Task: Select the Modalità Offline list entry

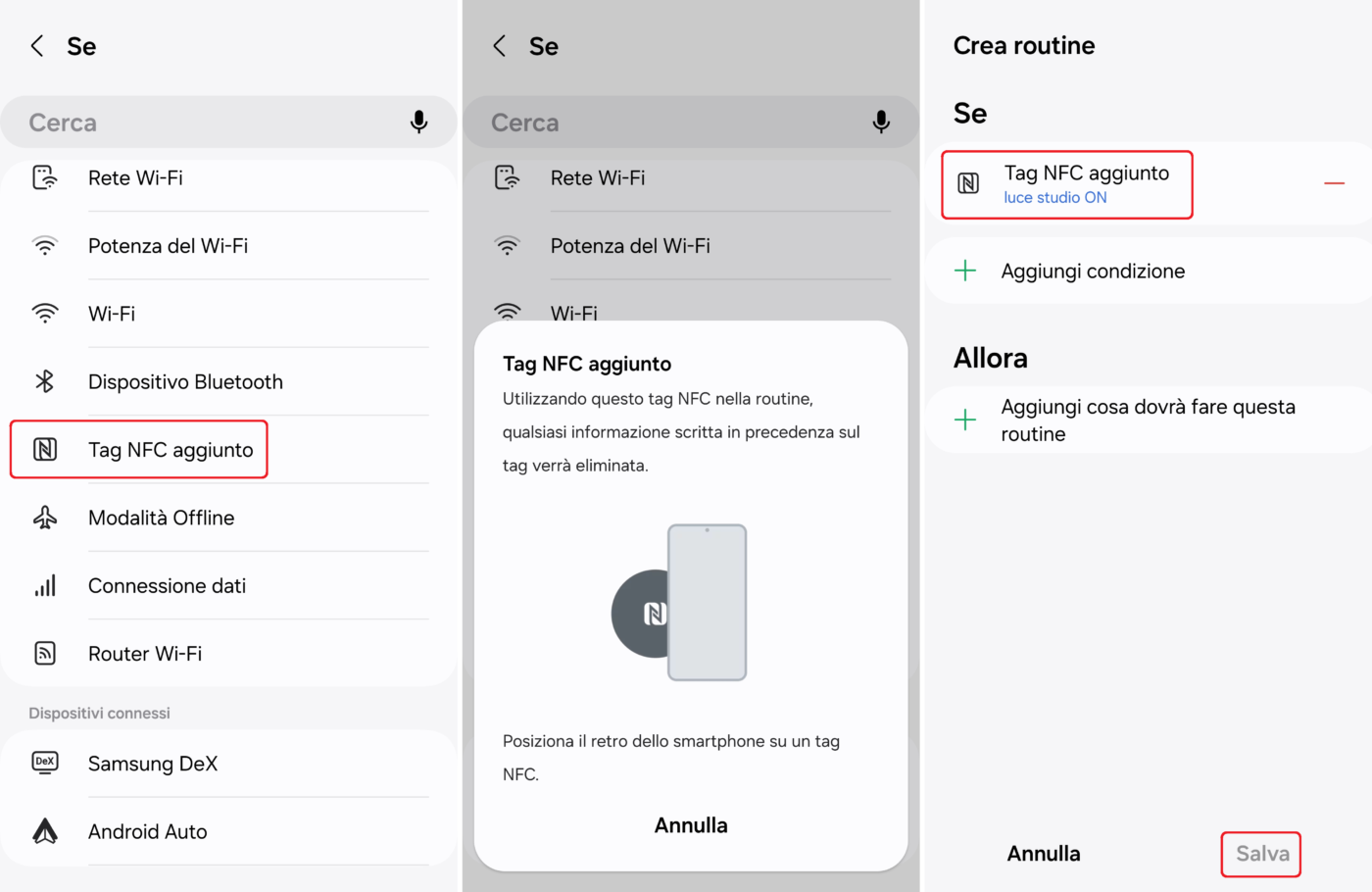Action: 162,518
